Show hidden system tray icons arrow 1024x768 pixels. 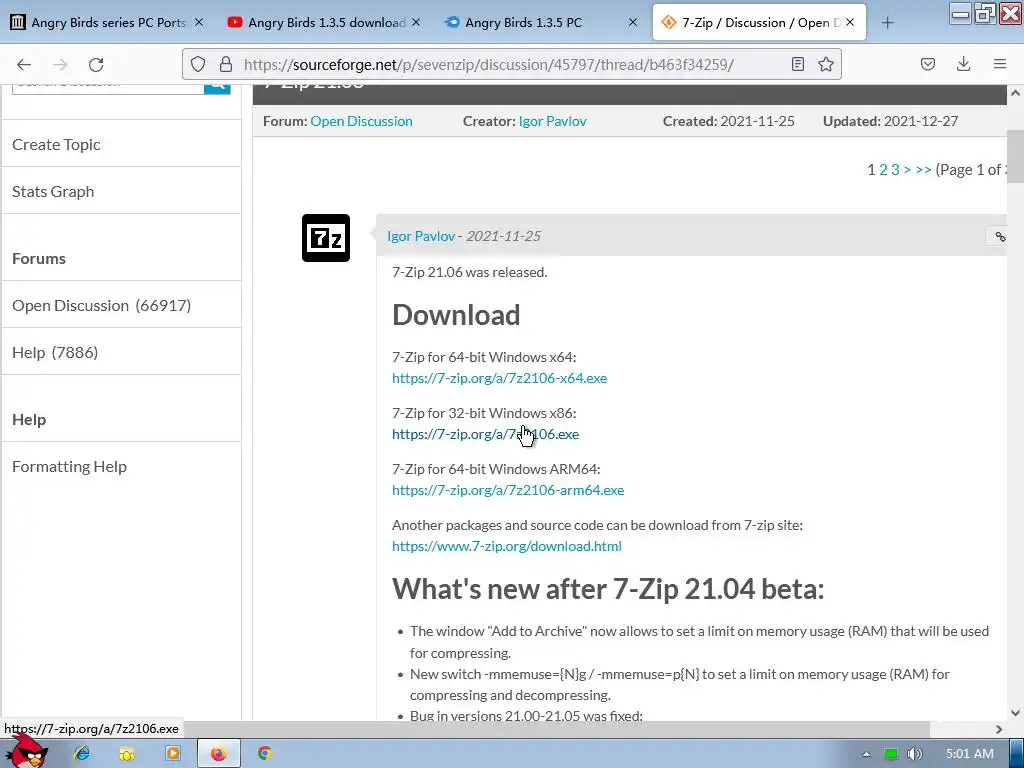[866, 754]
